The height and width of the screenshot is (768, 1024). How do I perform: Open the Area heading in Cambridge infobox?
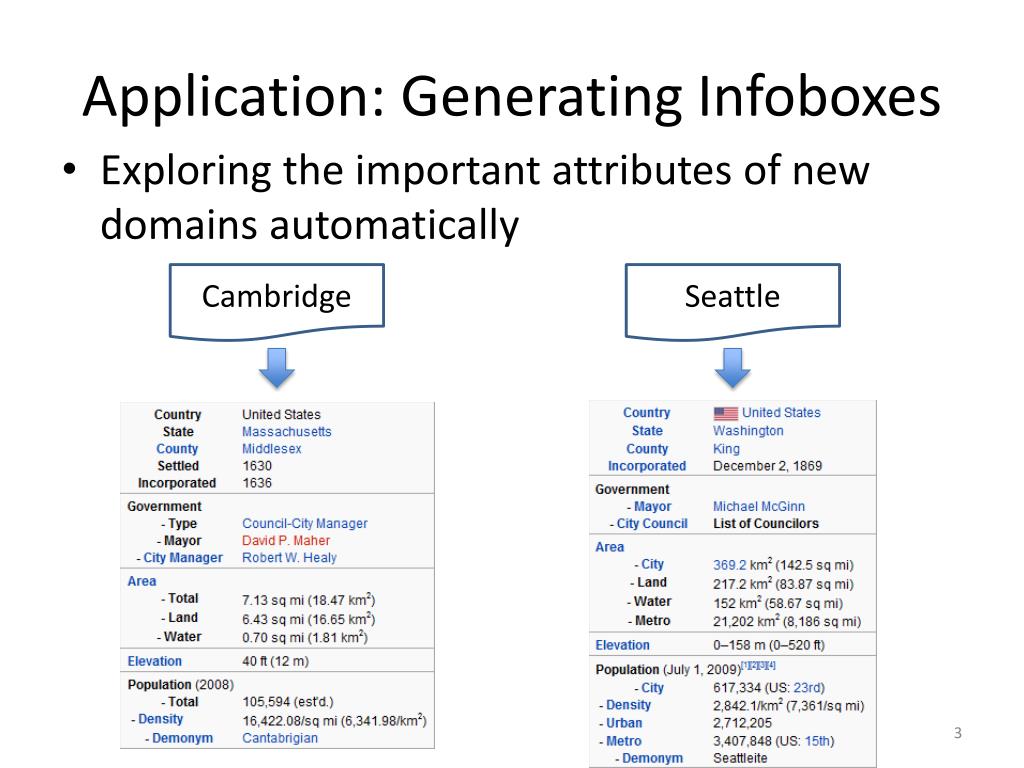[x=142, y=581]
